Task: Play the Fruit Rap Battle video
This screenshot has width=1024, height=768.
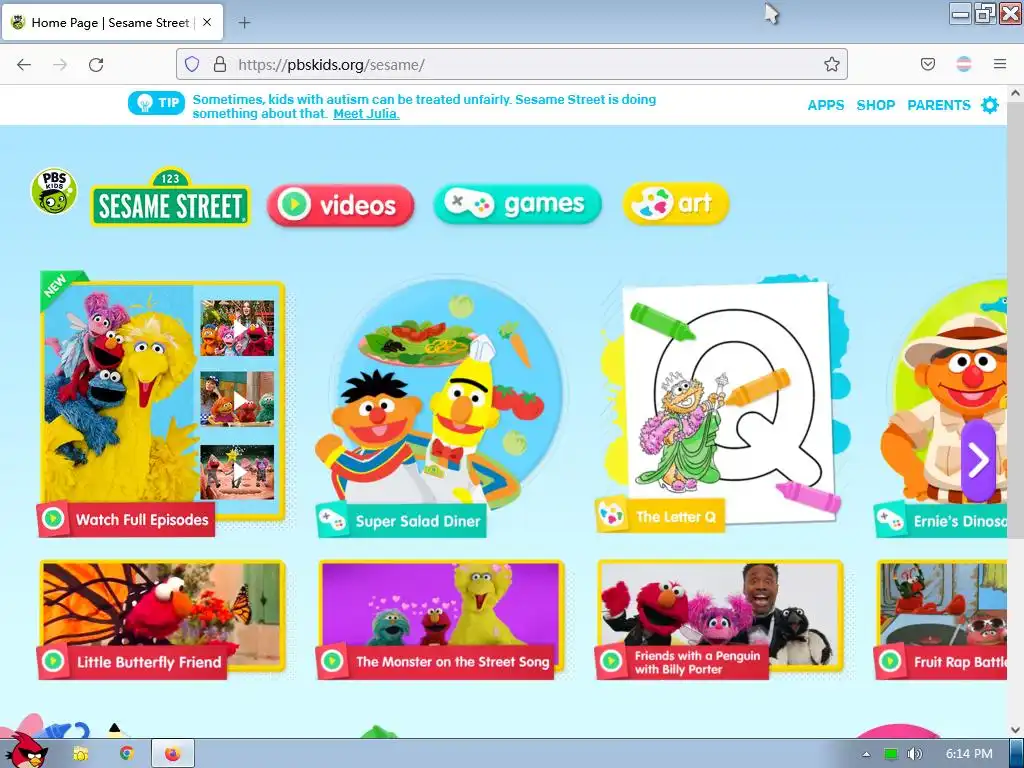Action: (x=942, y=619)
